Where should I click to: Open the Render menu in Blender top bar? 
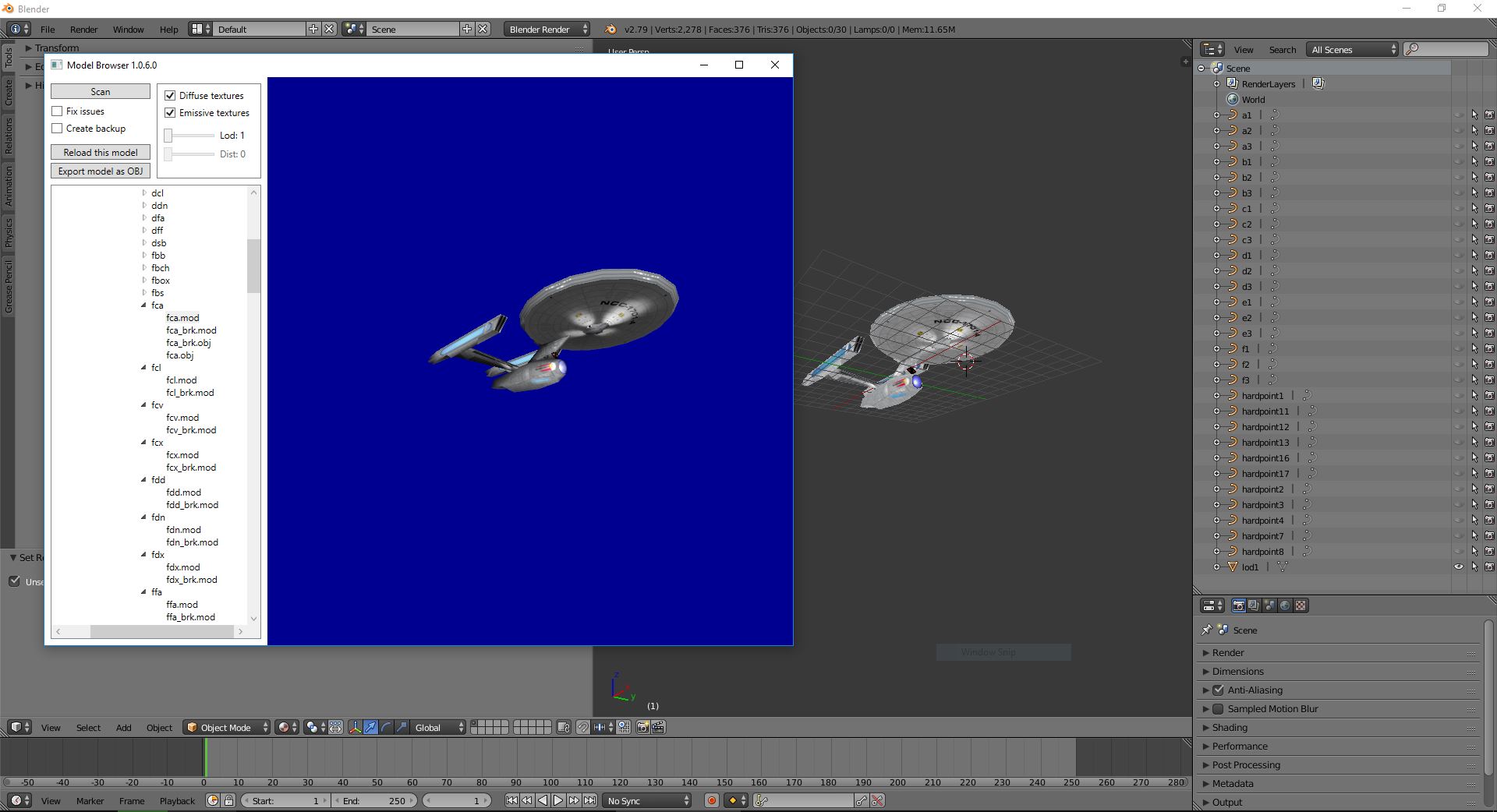[83, 29]
